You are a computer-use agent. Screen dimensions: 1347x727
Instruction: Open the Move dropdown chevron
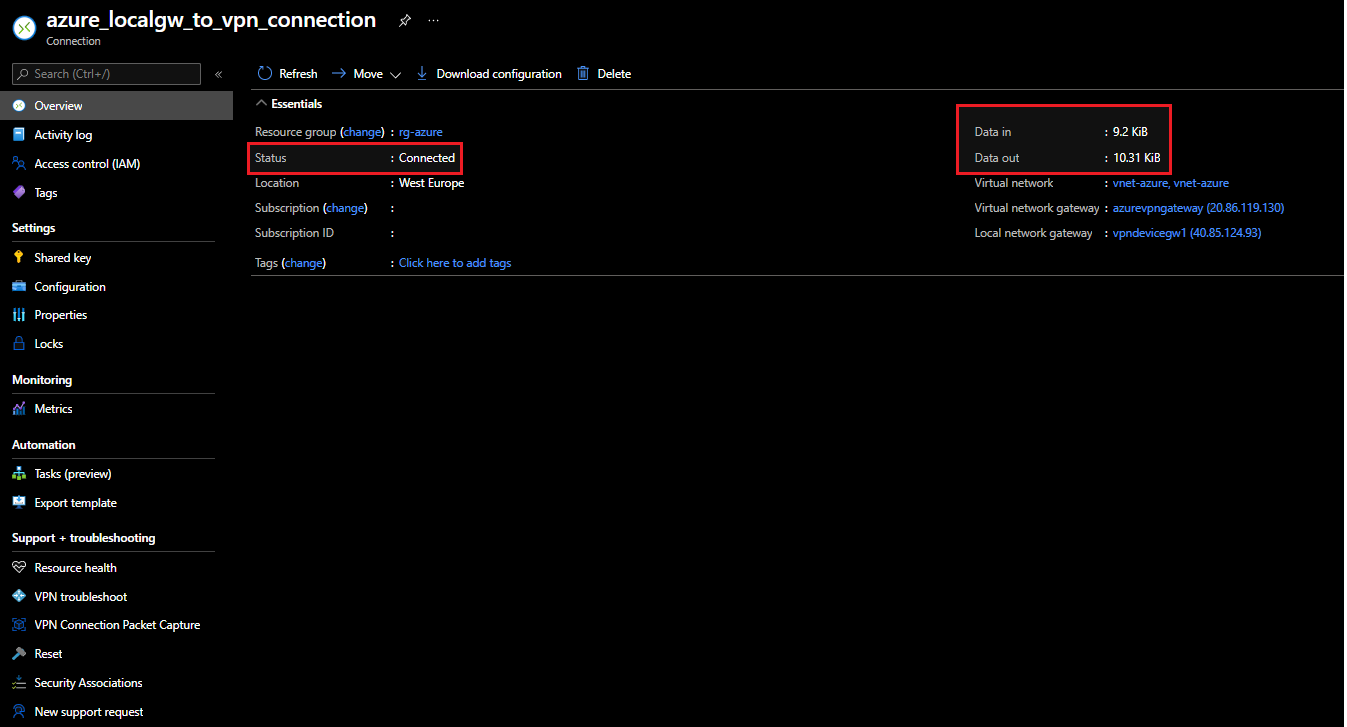pos(395,75)
